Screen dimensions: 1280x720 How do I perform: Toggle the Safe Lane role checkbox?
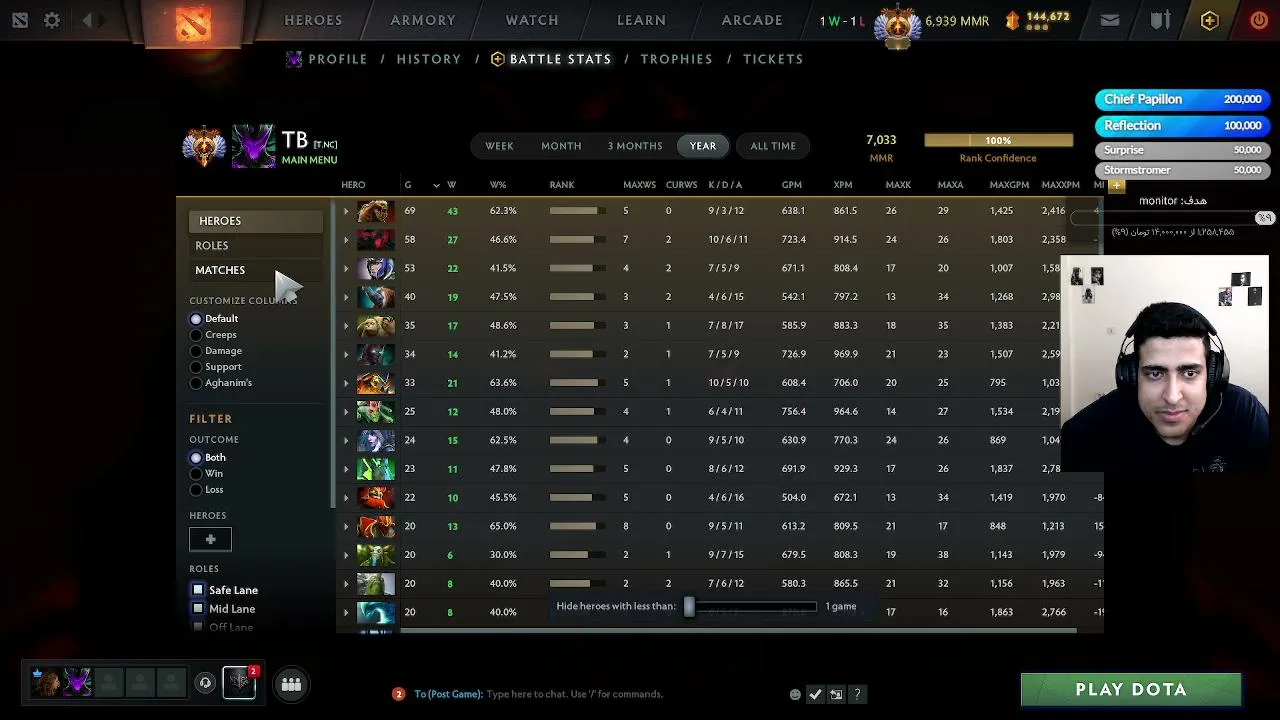click(198, 590)
